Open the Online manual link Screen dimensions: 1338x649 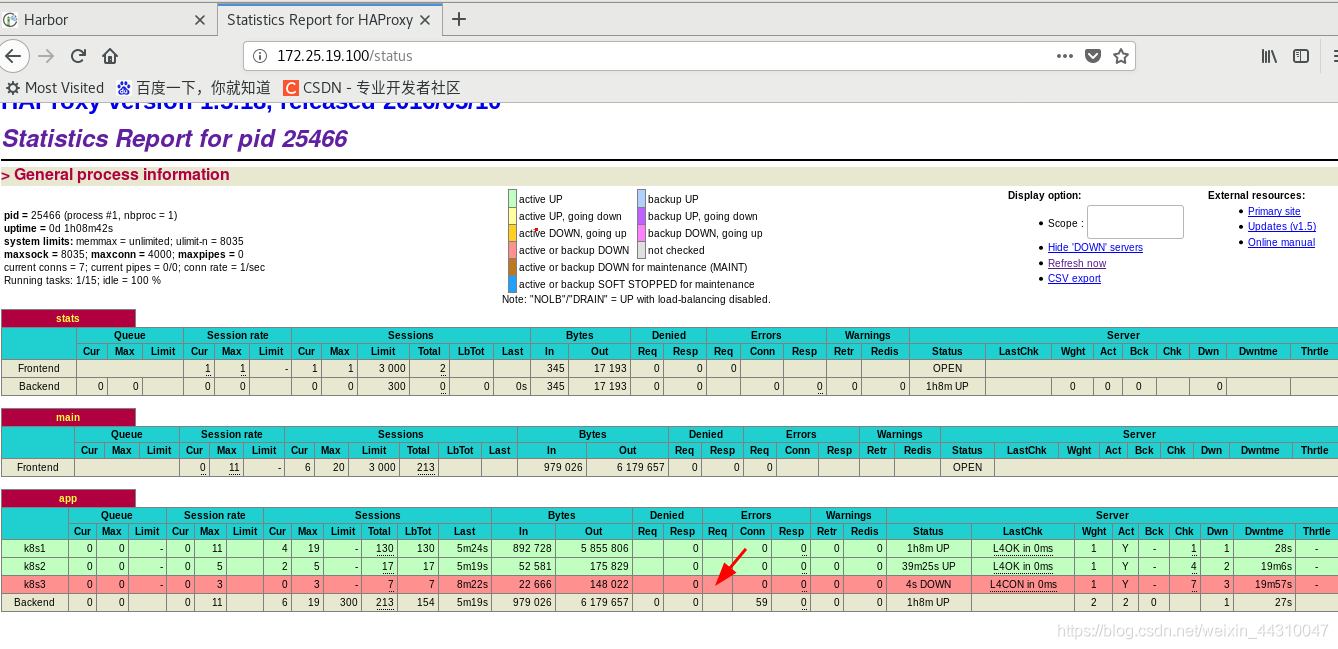point(1281,242)
